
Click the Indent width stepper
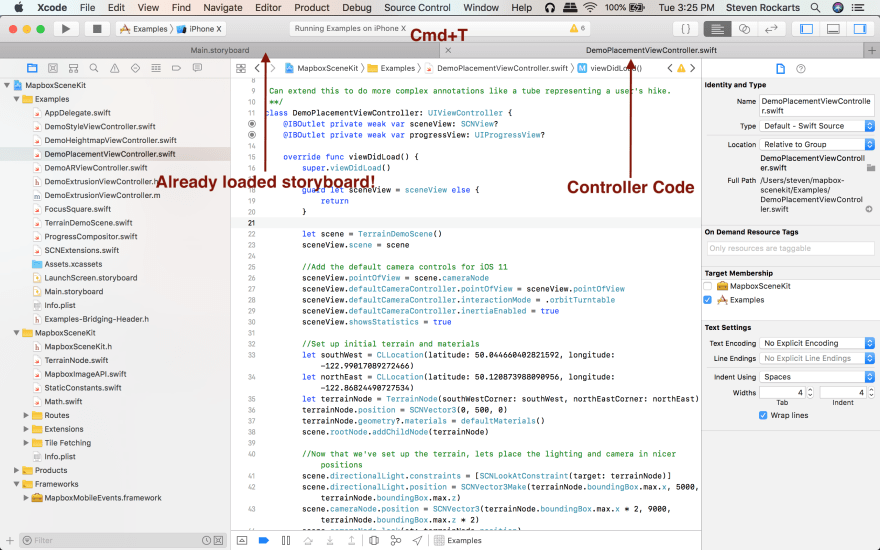871,393
